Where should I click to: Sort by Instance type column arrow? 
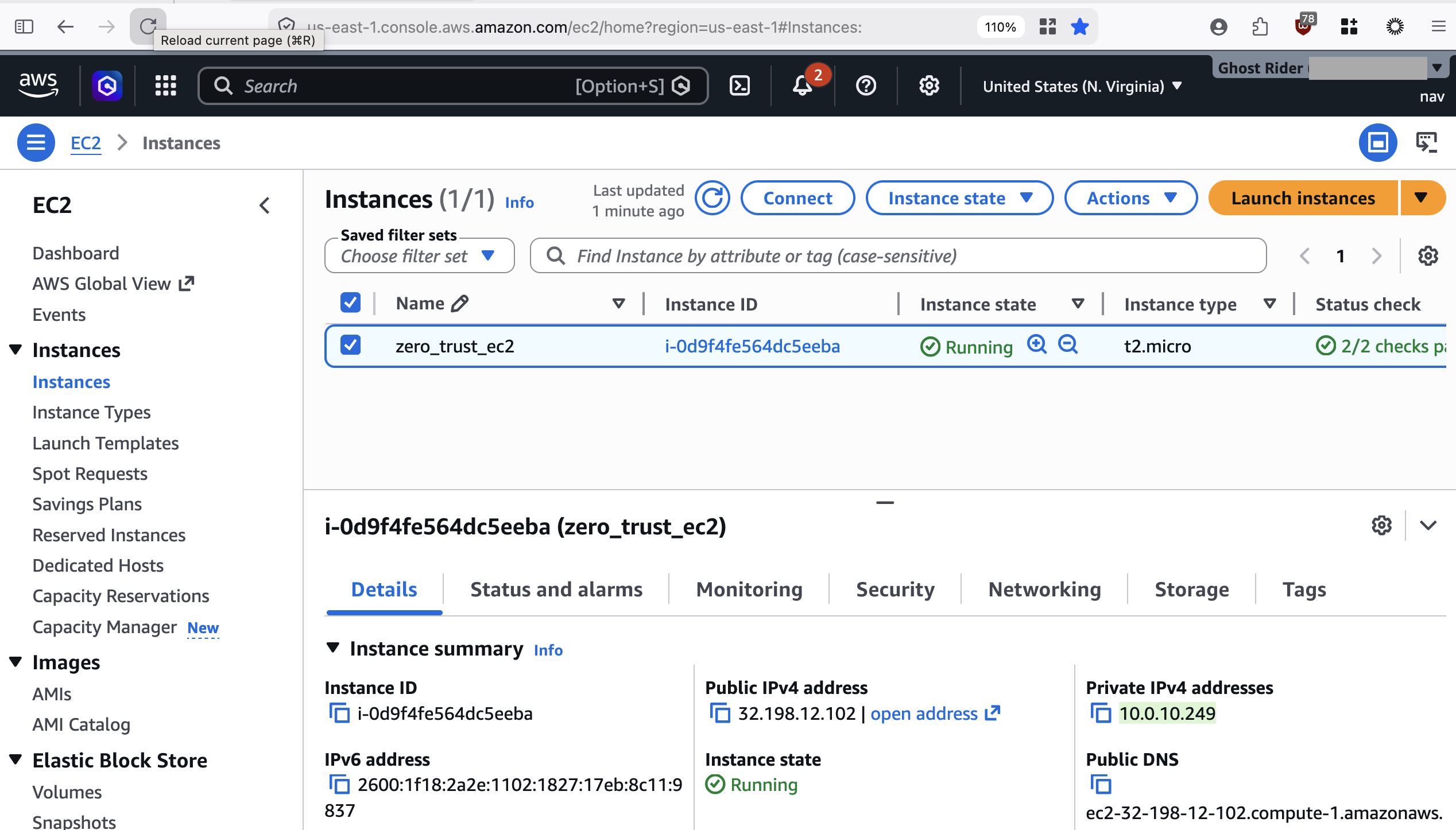pos(1270,303)
